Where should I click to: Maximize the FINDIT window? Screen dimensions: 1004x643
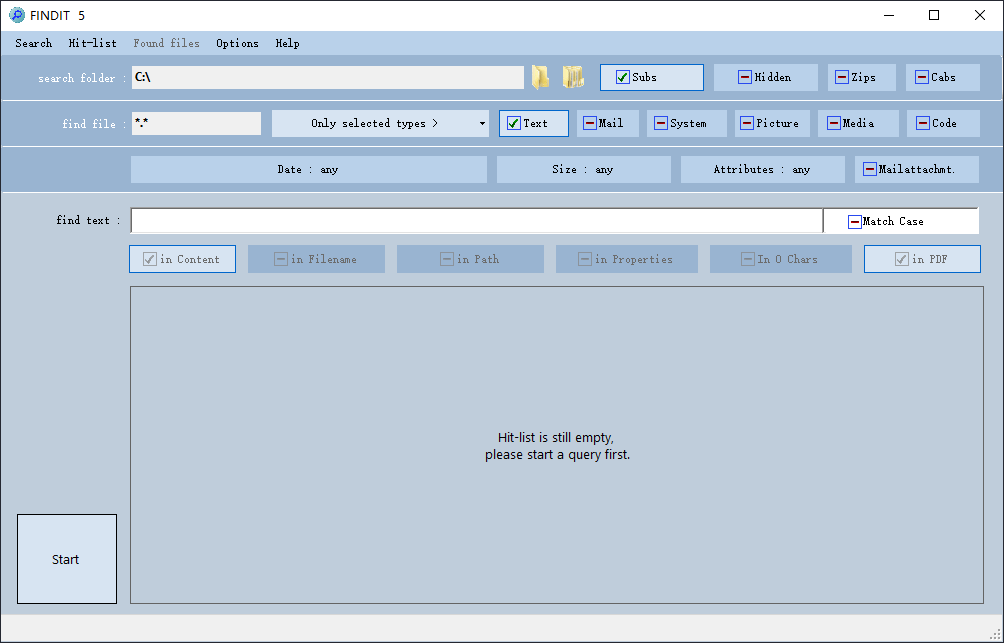coord(934,15)
